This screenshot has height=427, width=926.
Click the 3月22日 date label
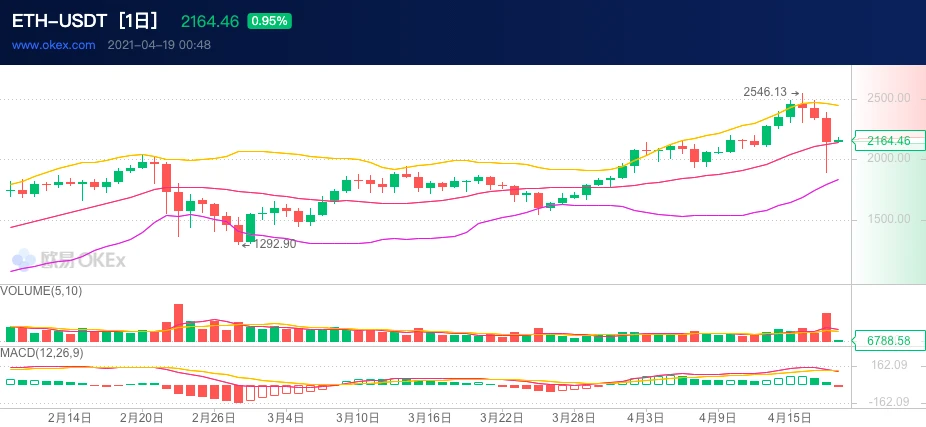(x=502, y=418)
